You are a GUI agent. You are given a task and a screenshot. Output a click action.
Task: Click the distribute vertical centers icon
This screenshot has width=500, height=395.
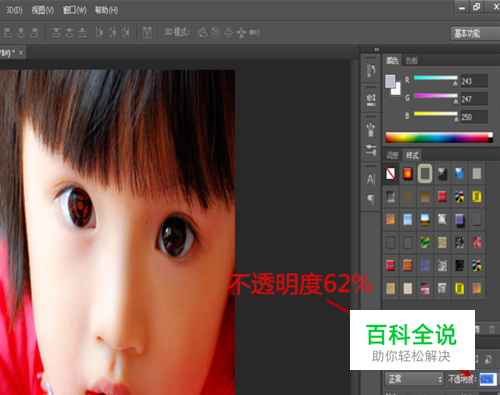pyautogui.click(x=69, y=32)
